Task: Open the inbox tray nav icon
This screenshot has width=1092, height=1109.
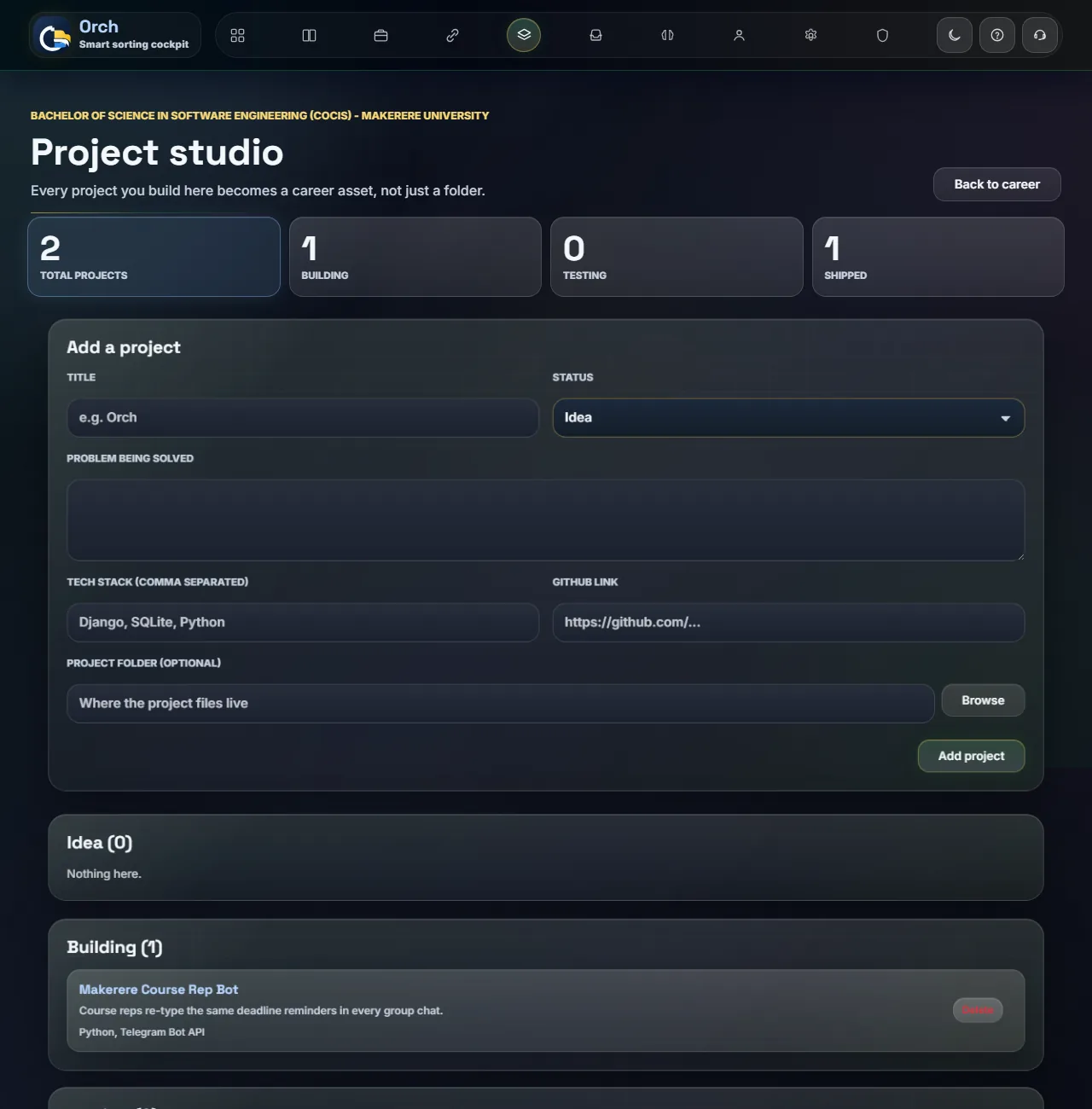Action: tap(595, 35)
